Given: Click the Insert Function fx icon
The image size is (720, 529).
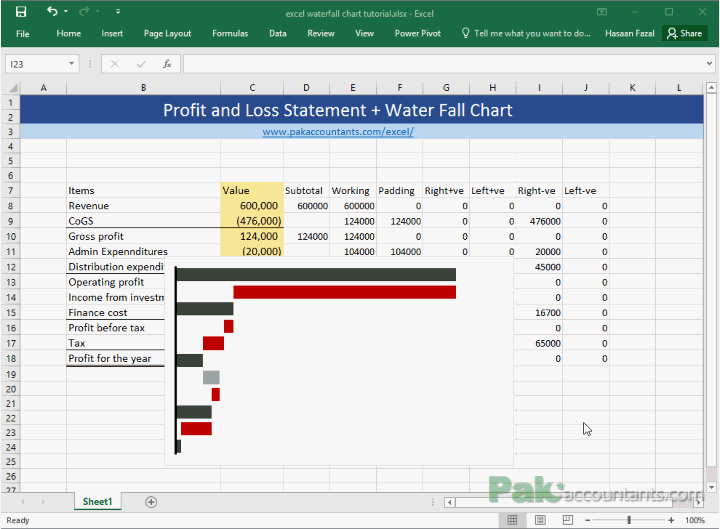Looking at the screenshot, I should coord(167,64).
